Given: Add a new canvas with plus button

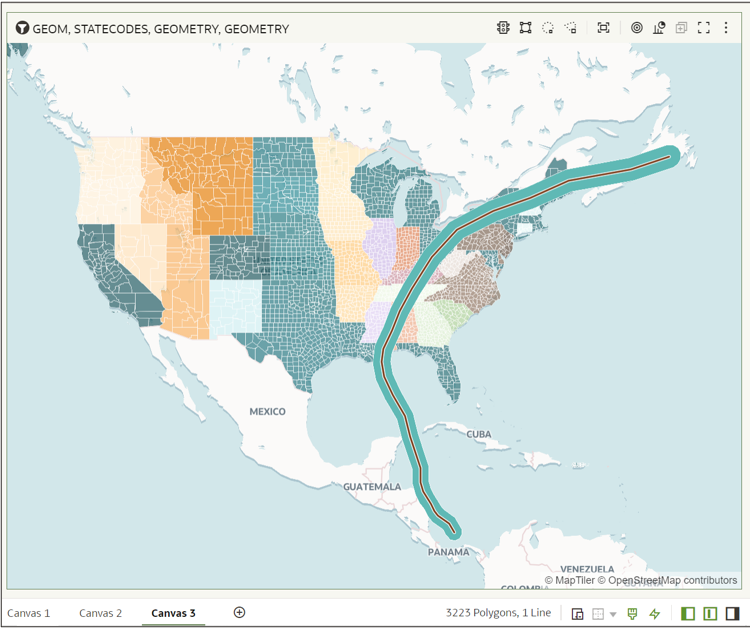Looking at the screenshot, I should pyautogui.click(x=240, y=612).
